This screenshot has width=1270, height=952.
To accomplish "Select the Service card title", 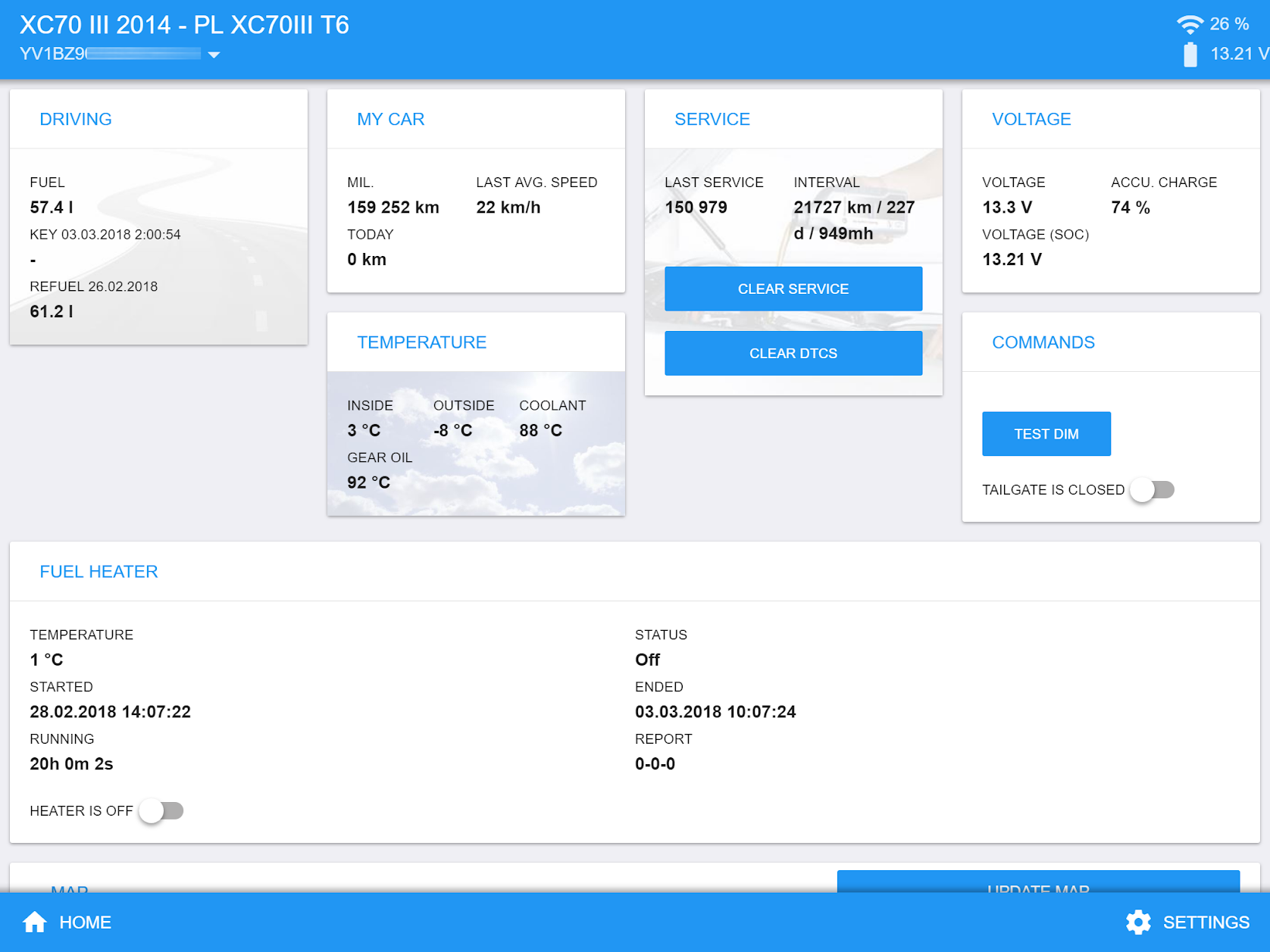I will 712,120.
